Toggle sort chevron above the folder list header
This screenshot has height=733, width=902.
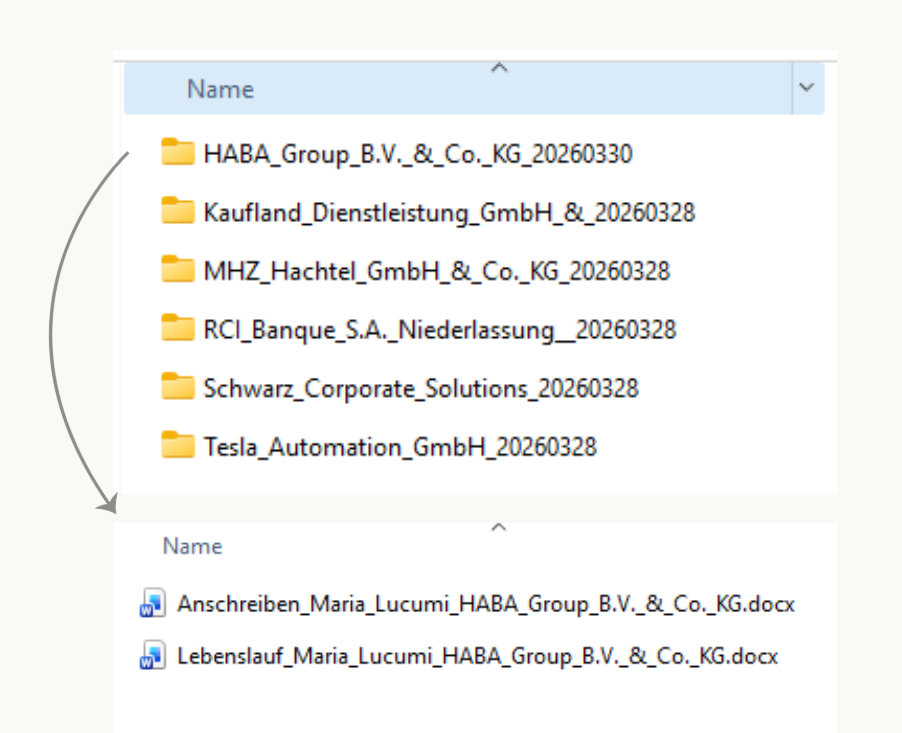click(500, 68)
